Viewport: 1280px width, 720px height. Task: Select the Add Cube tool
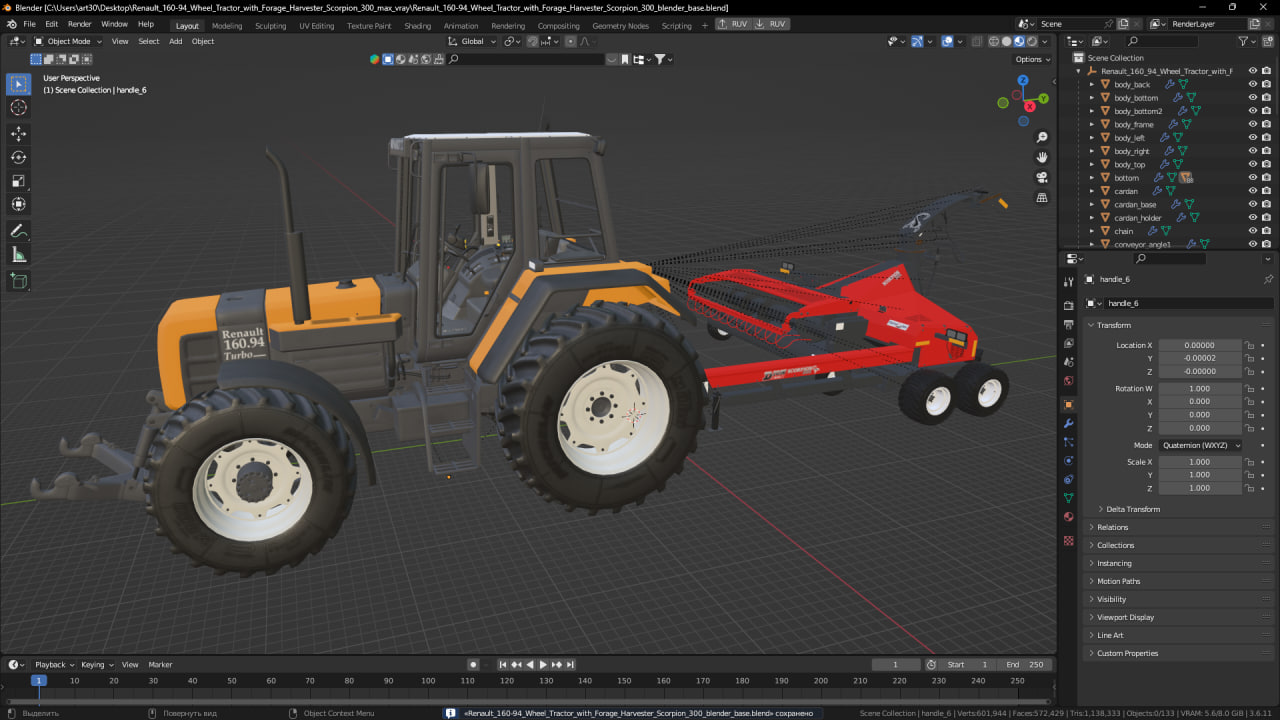(x=19, y=282)
